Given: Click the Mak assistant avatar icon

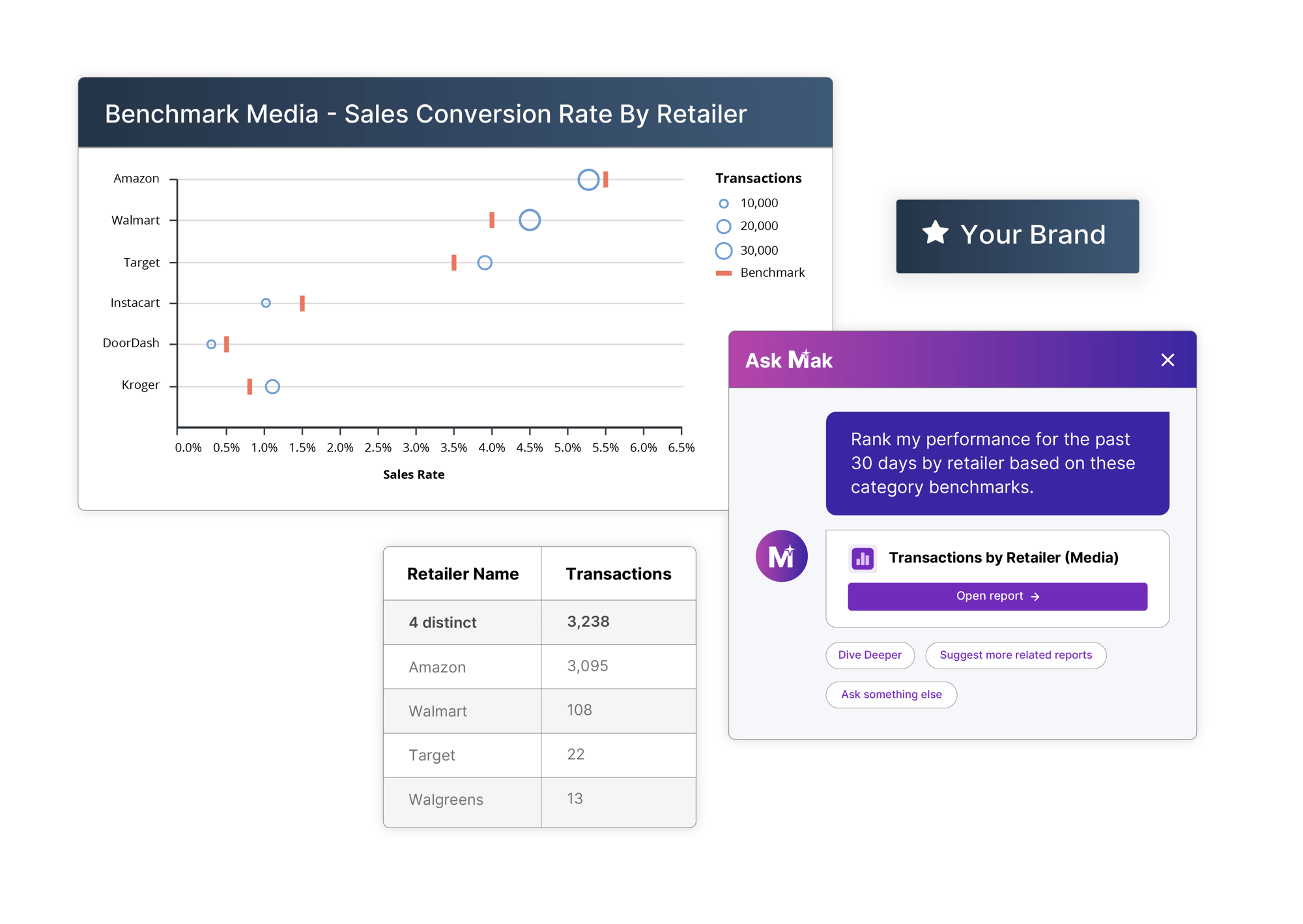Looking at the screenshot, I should pyautogui.click(x=781, y=556).
